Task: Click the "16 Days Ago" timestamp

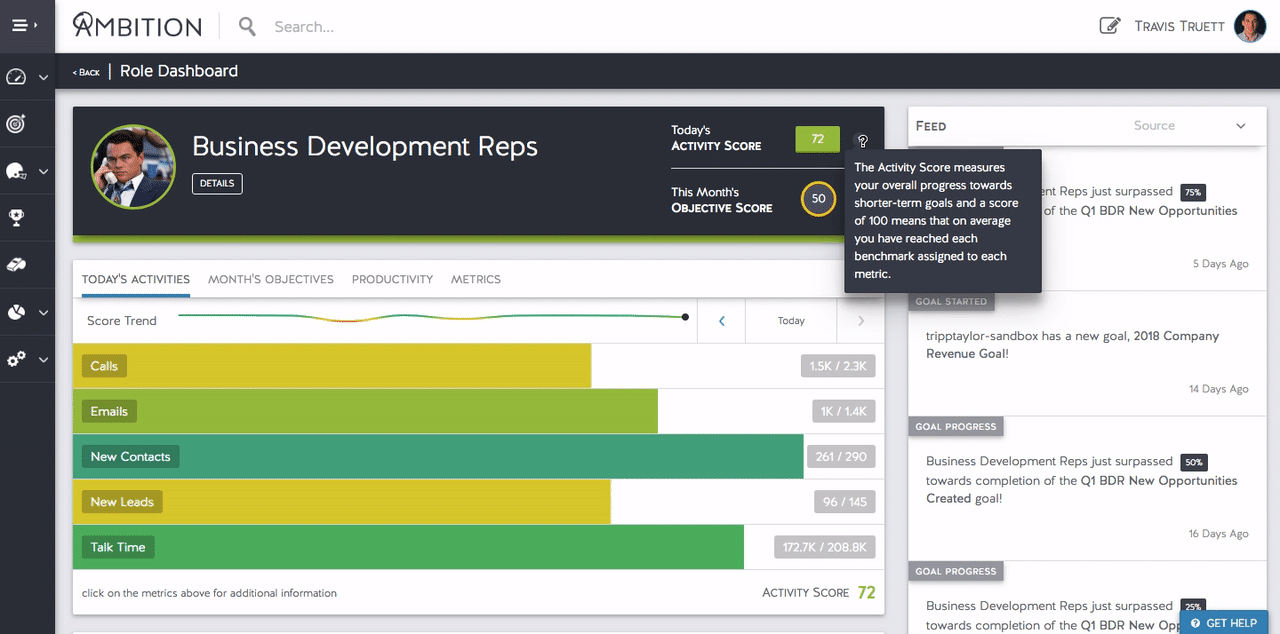Action: [x=1219, y=534]
